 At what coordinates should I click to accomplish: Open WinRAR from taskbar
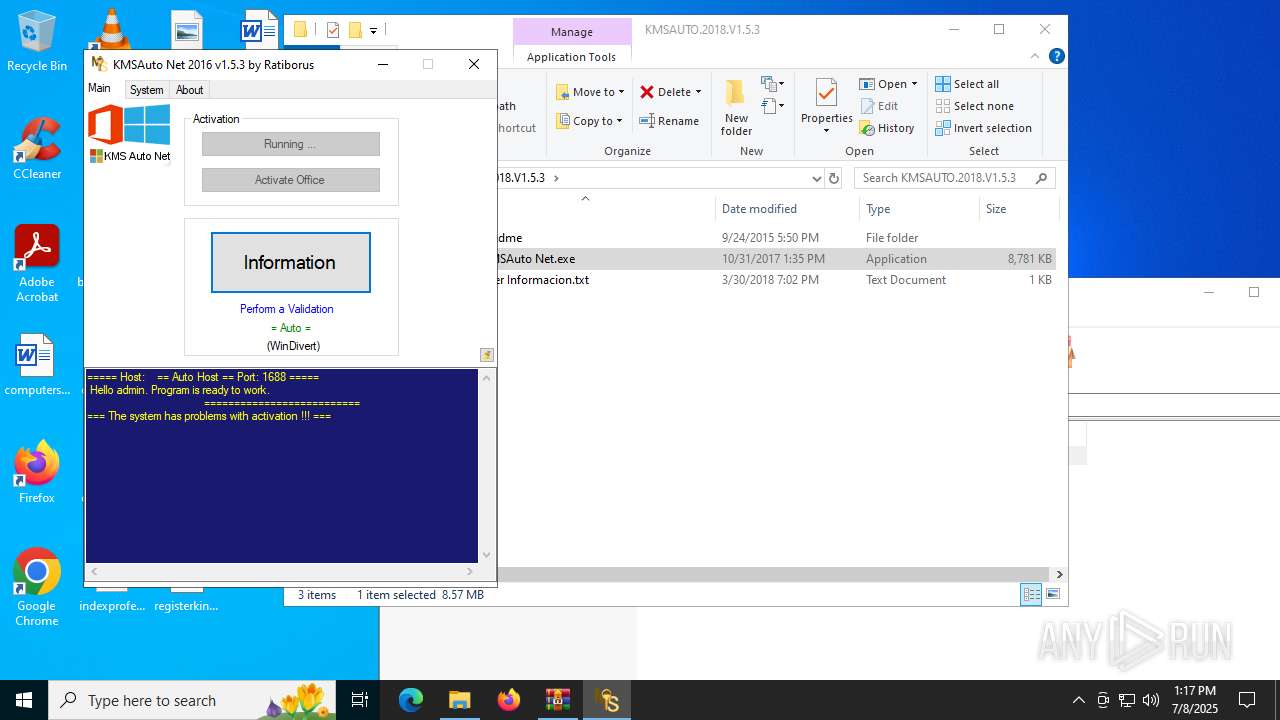pyautogui.click(x=558, y=700)
